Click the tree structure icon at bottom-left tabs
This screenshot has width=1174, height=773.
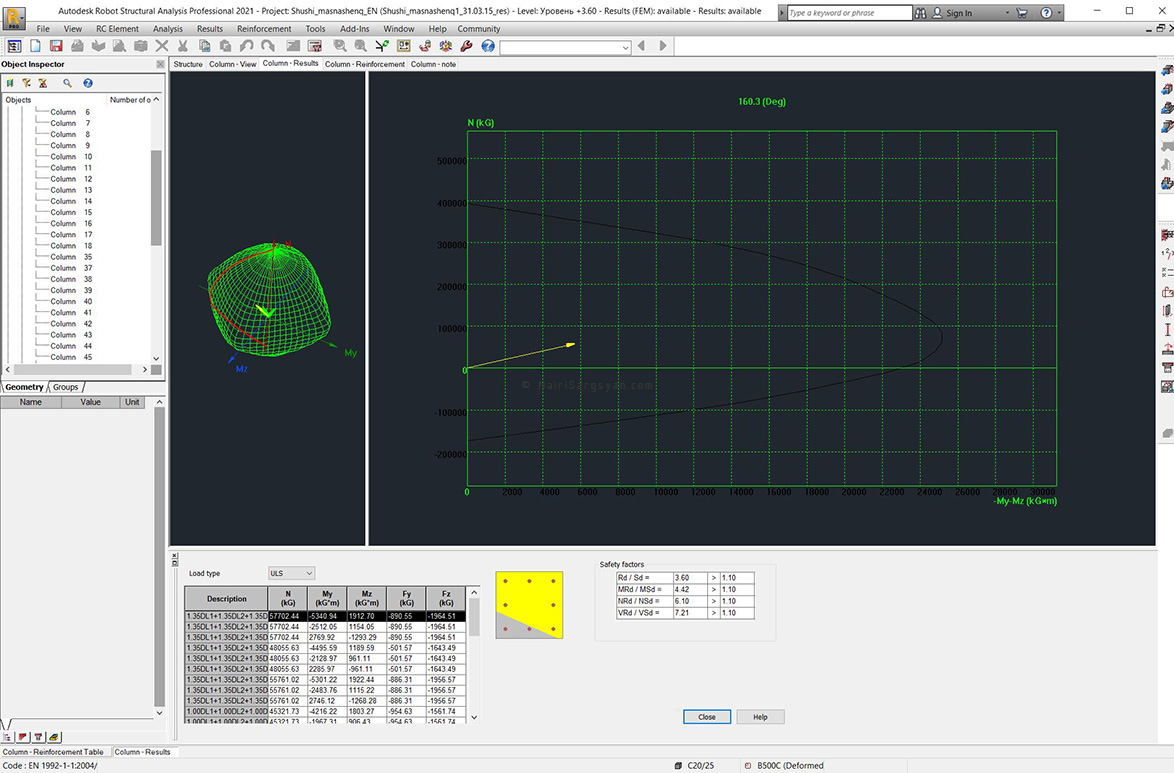(7, 737)
